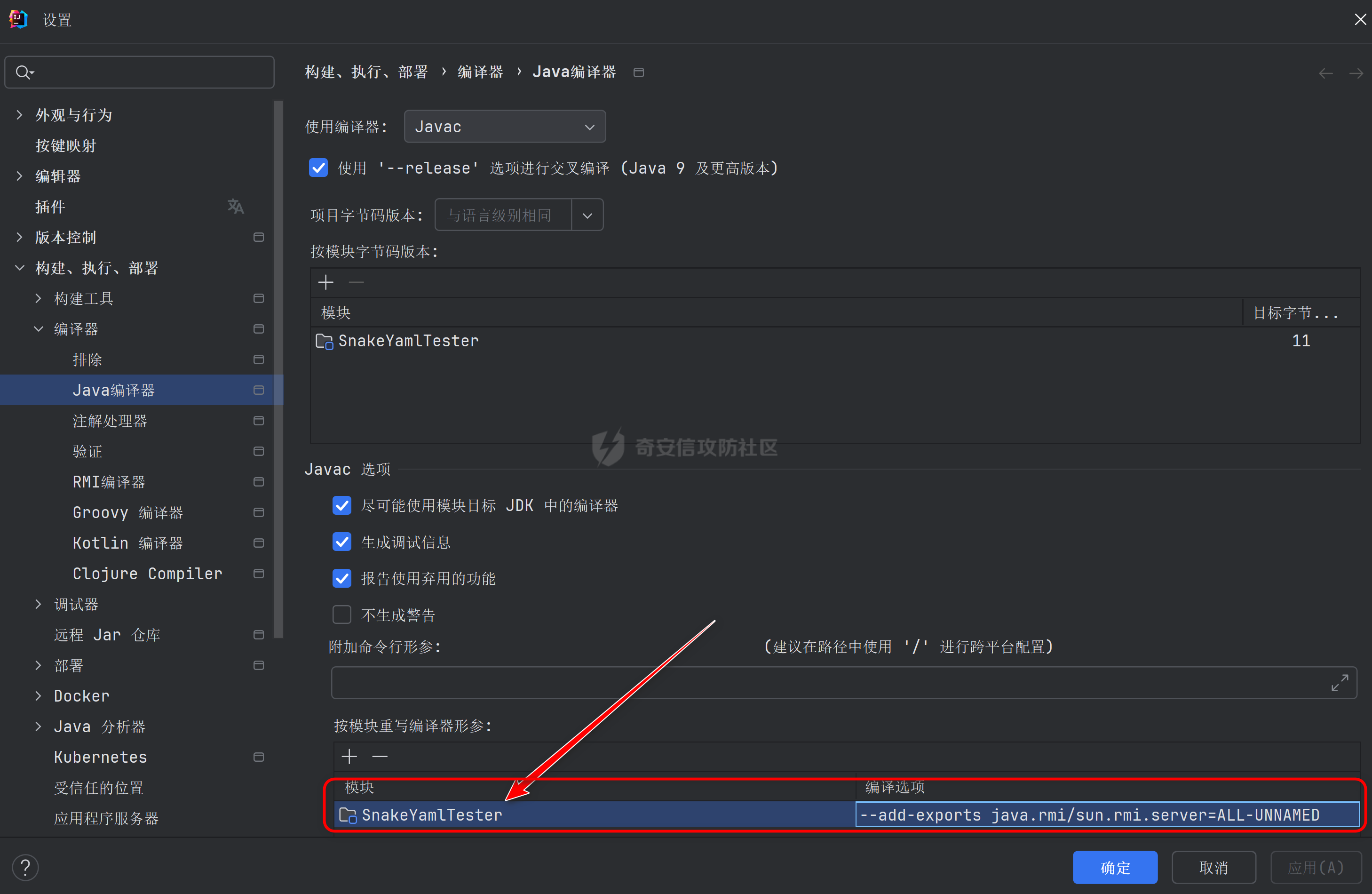Expand 构建工具 tree node

tap(38, 298)
